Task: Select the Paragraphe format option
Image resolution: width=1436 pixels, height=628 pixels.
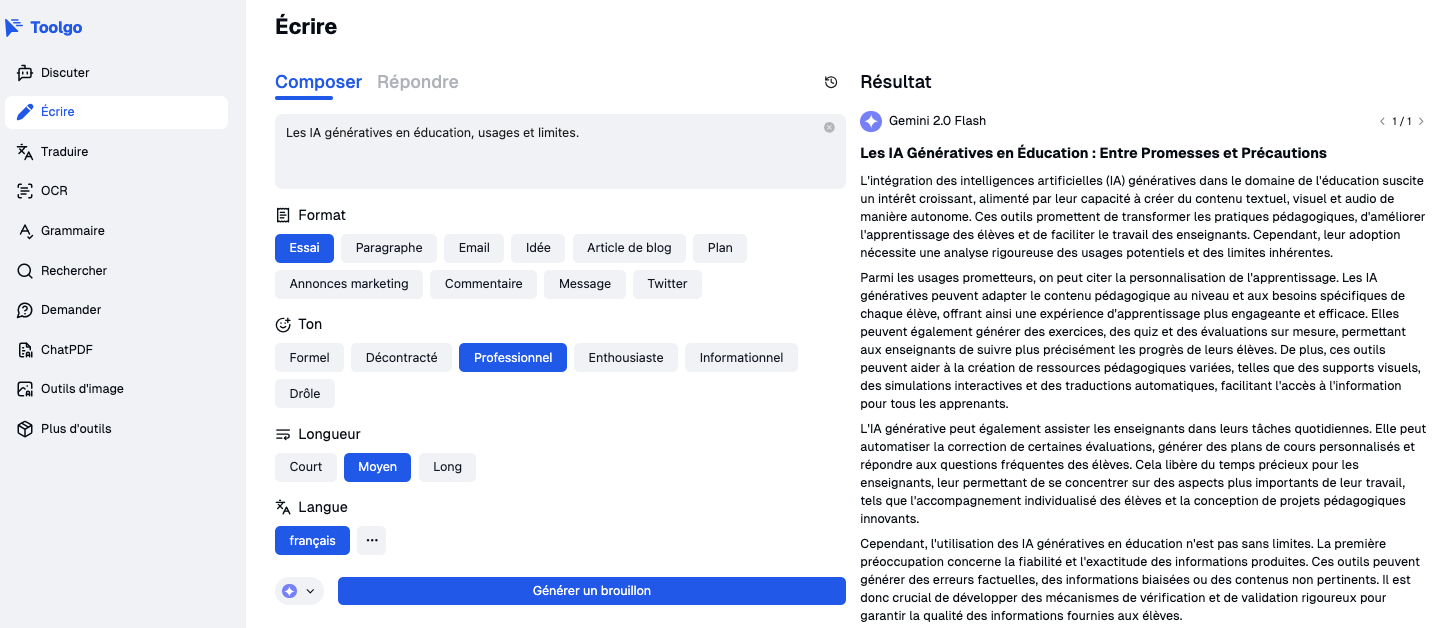Action: pyautogui.click(x=389, y=248)
